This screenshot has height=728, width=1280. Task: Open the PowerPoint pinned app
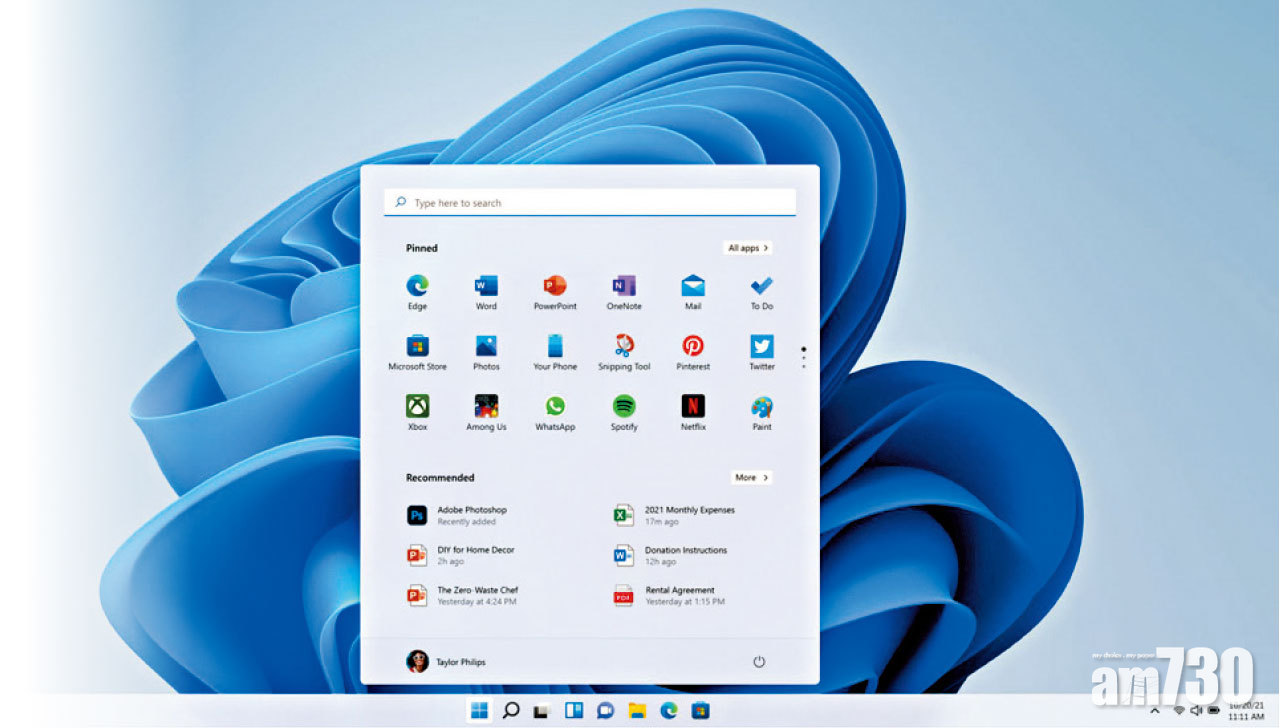coord(555,287)
